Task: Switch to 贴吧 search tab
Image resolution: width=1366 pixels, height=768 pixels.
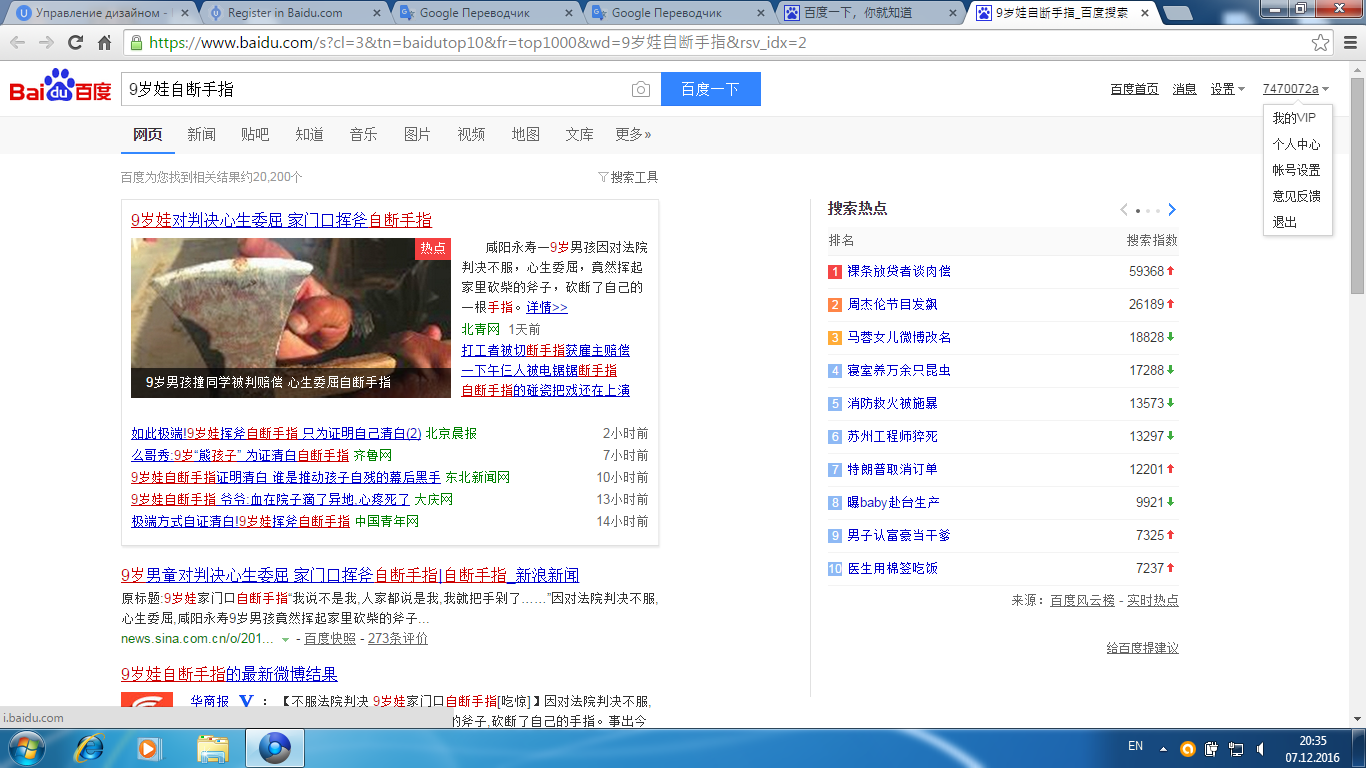Action: pyautogui.click(x=255, y=134)
